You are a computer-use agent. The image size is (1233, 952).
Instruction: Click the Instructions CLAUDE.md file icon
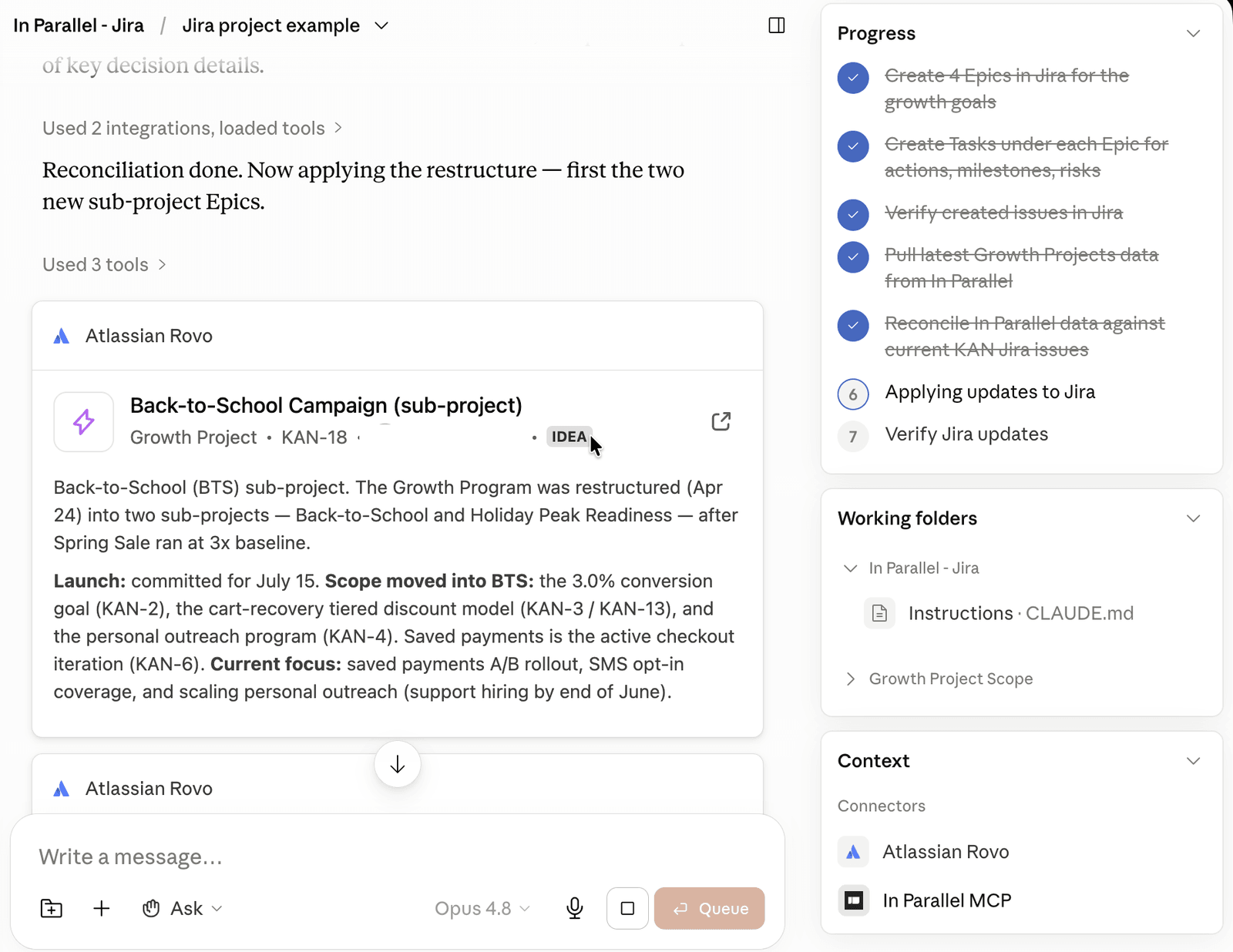tap(879, 613)
